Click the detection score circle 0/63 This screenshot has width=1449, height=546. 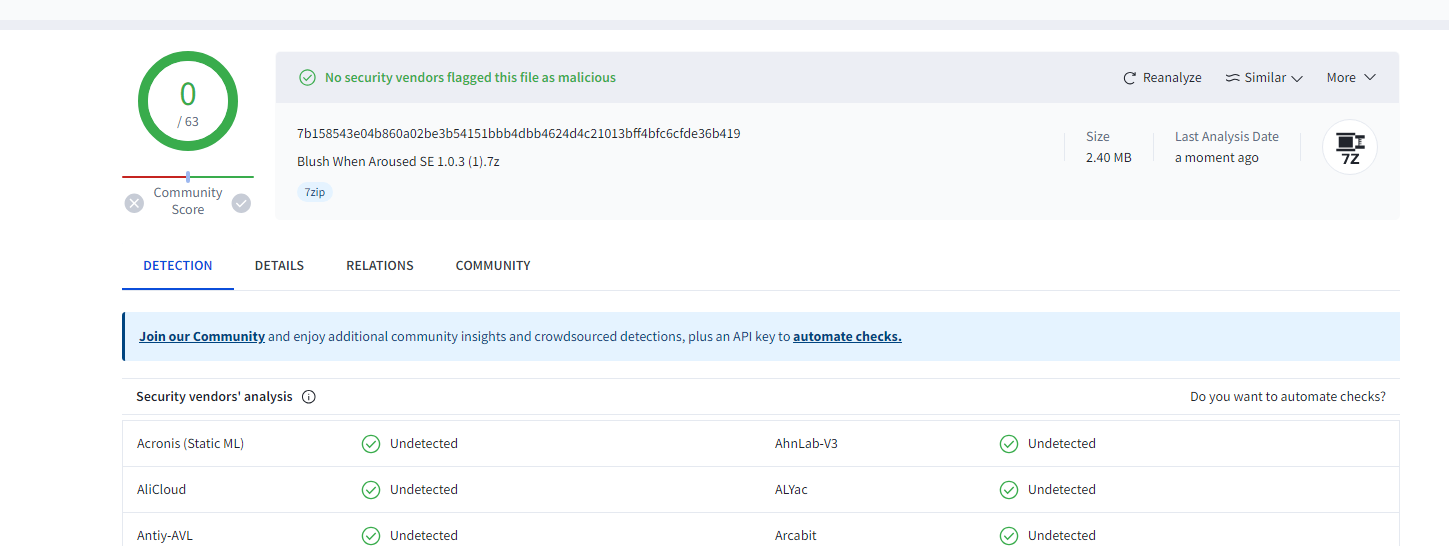click(188, 101)
